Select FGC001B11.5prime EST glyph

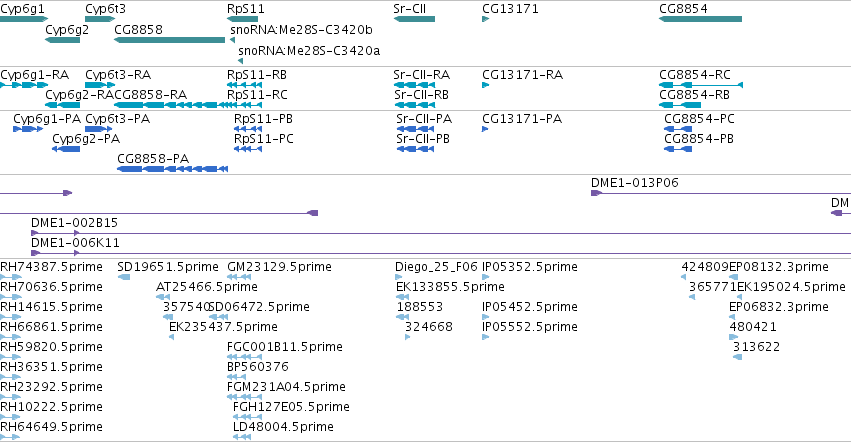click(x=244, y=357)
